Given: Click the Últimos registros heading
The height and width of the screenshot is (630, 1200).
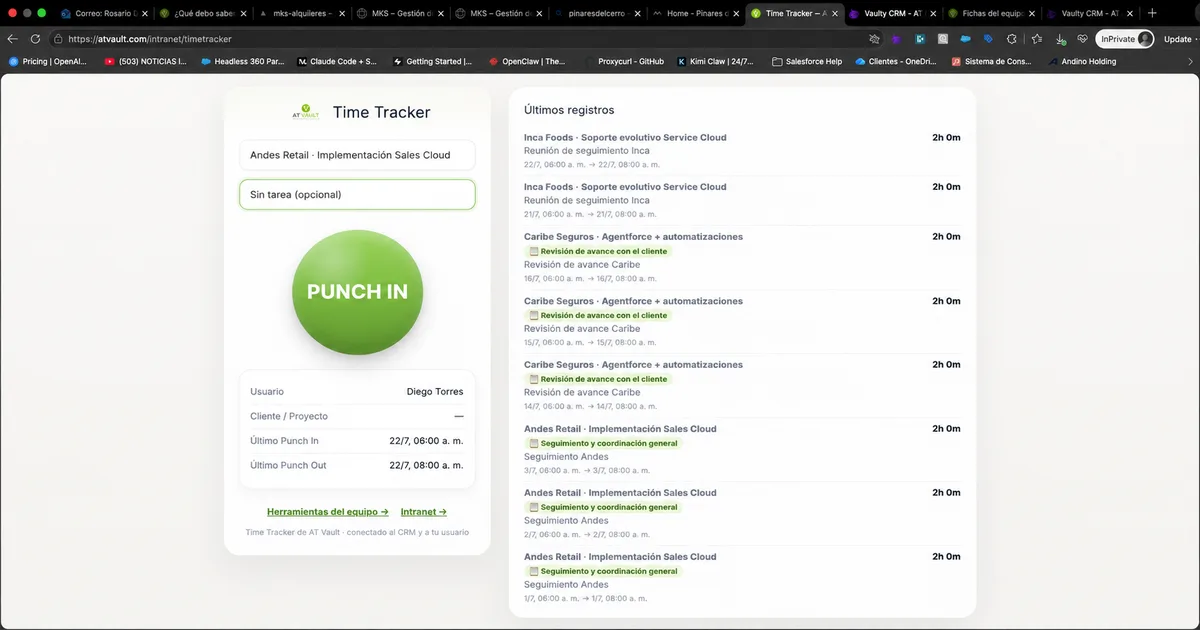Looking at the screenshot, I should (x=569, y=110).
